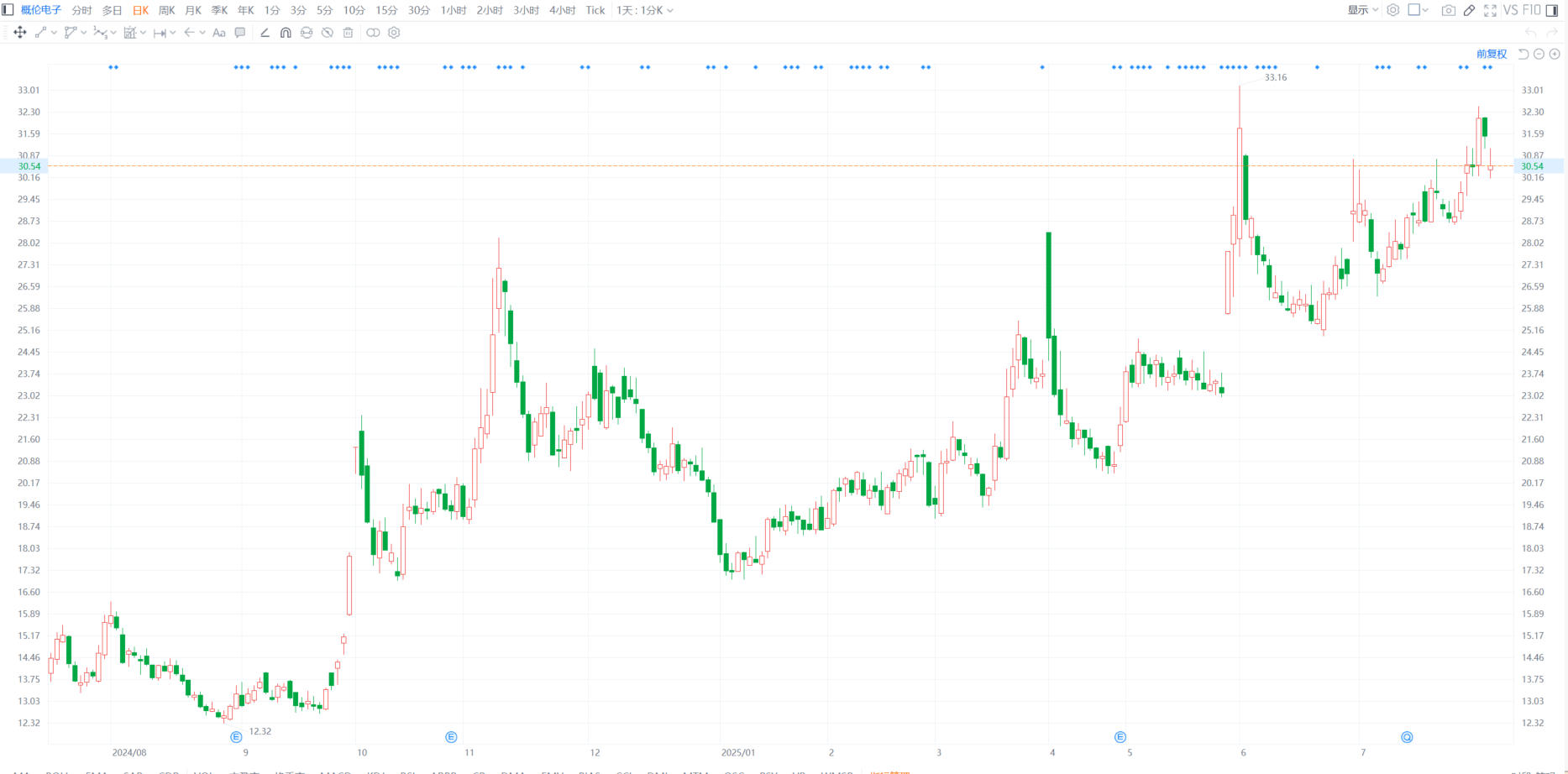Toggle the right sidebar panel
1568x774 pixels.
click(x=1552, y=10)
